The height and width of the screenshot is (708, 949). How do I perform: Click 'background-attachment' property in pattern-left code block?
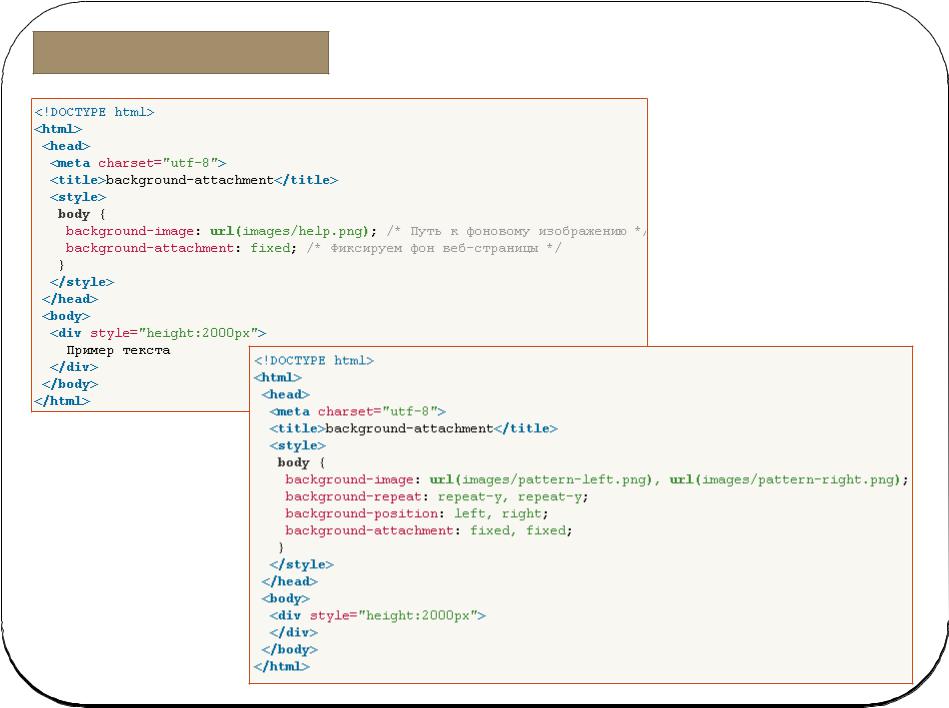tap(369, 531)
